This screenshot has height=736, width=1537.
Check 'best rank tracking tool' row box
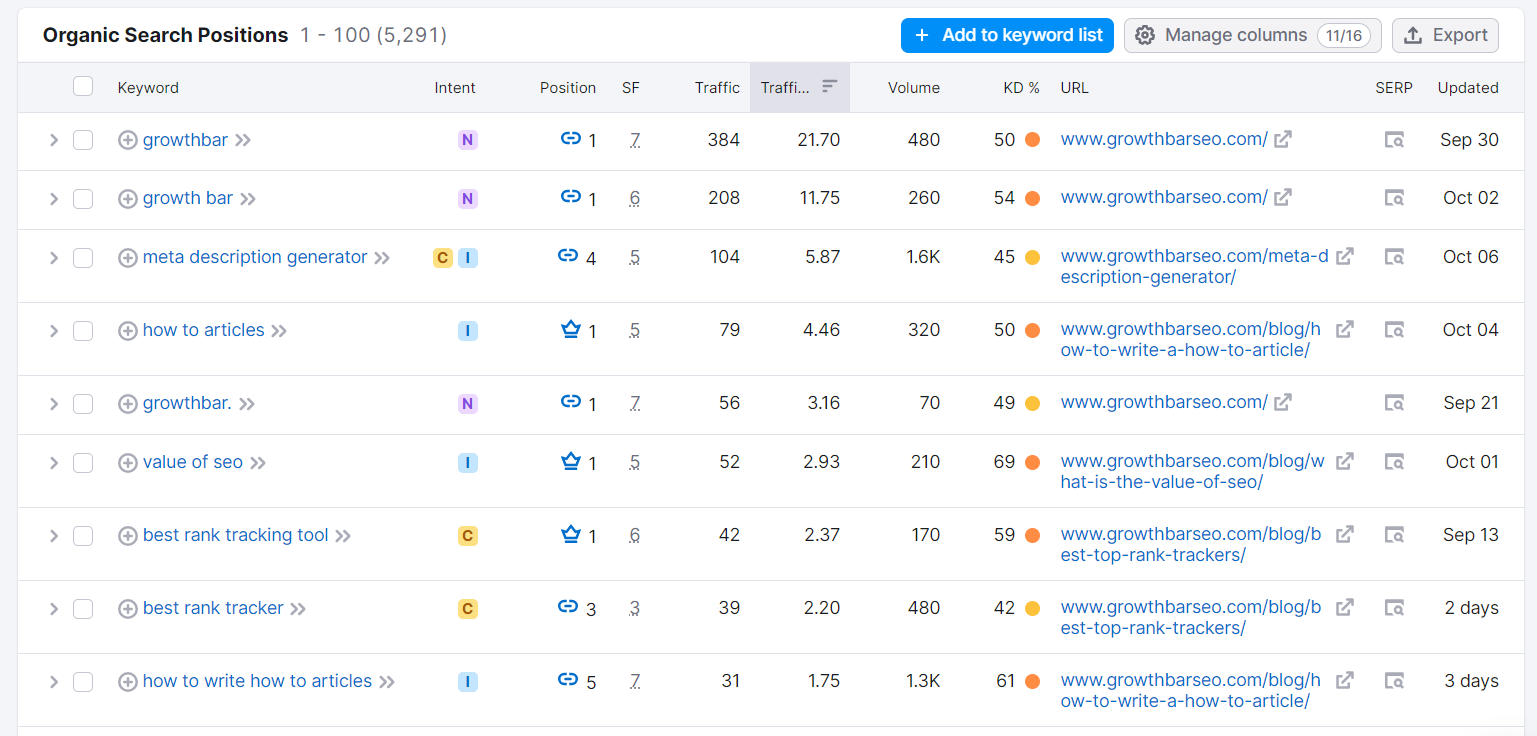(x=83, y=536)
